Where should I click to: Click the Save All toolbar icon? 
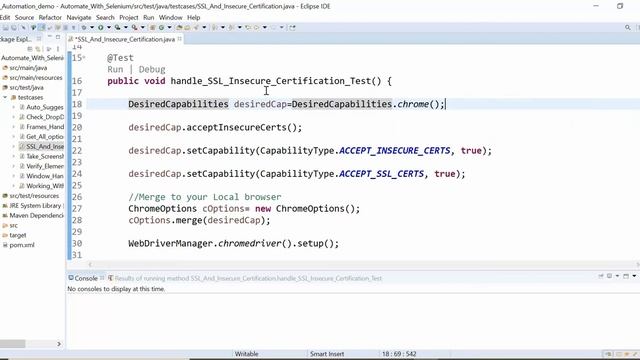14,27
